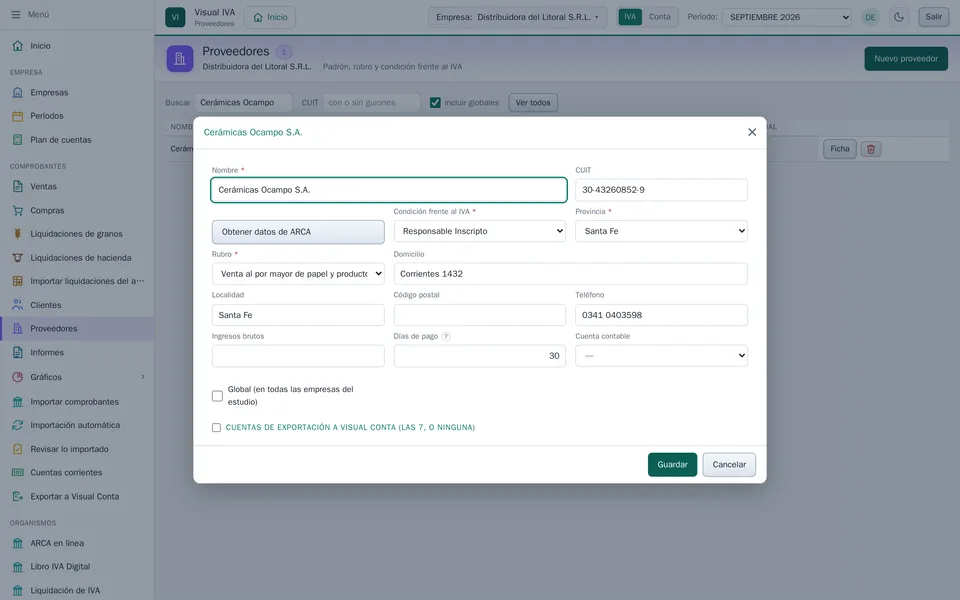Open Condición frente al IVA dropdown

click(x=480, y=231)
